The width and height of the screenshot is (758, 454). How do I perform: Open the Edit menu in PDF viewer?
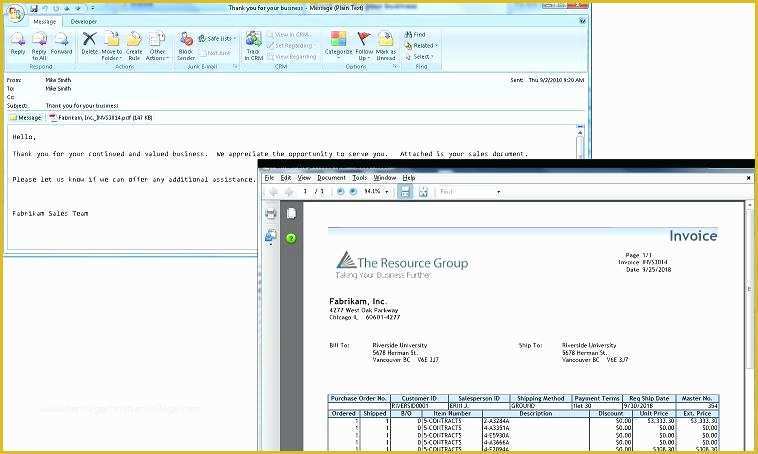pyautogui.click(x=286, y=178)
